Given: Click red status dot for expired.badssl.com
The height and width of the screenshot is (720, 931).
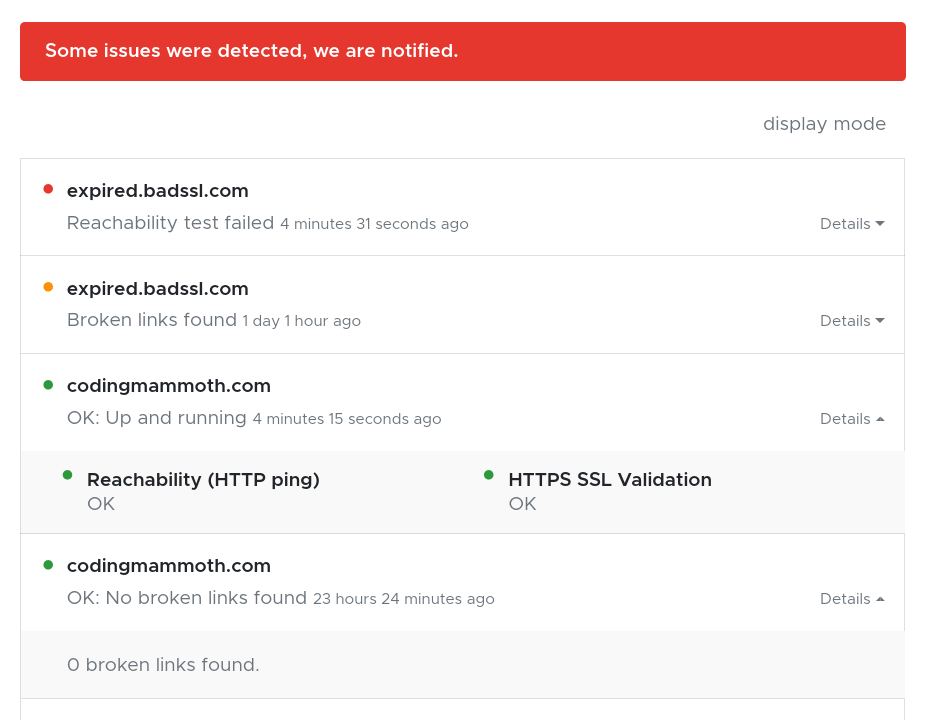Looking at the screenshot, I should [x=48, y=188].
